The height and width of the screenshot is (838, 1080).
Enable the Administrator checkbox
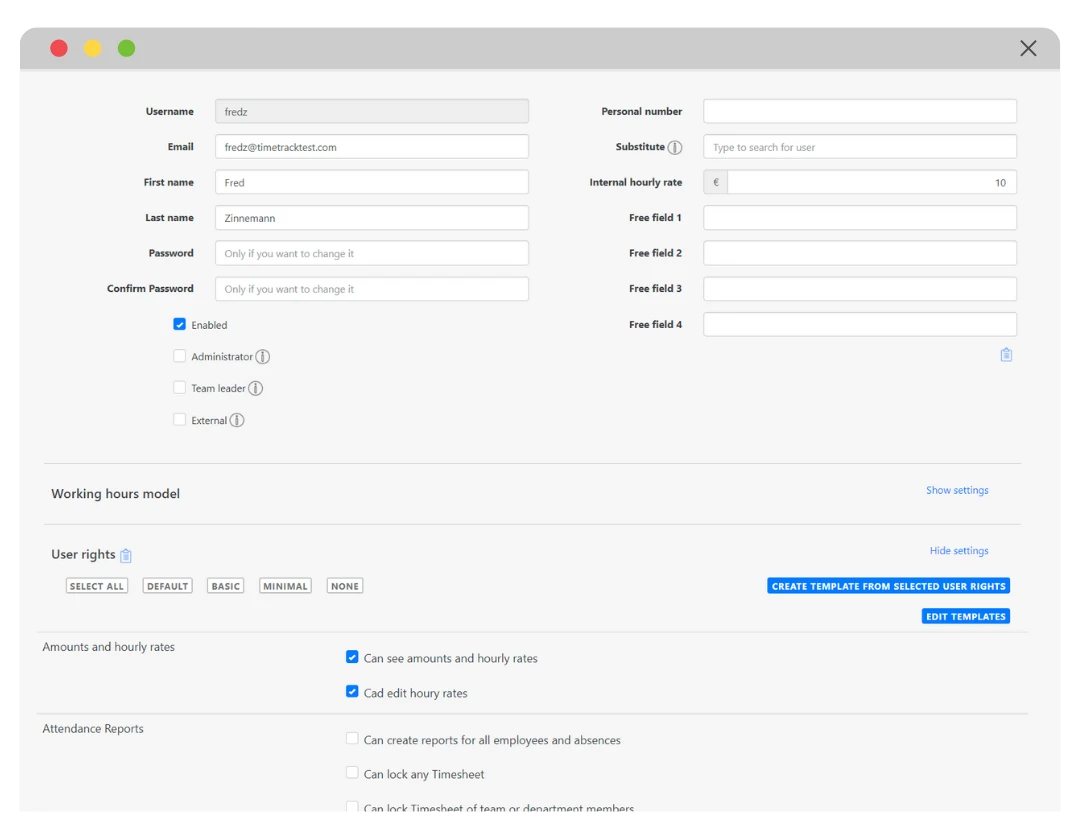coord(180,356)
